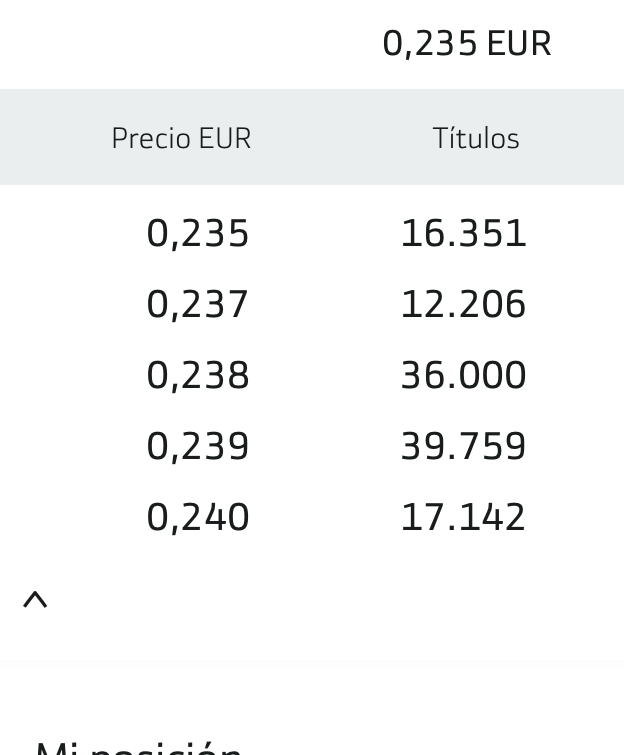Click the 39.759 títulos value
The width and height of the screenshot is (624, 755).
click(x=463, y=446)
